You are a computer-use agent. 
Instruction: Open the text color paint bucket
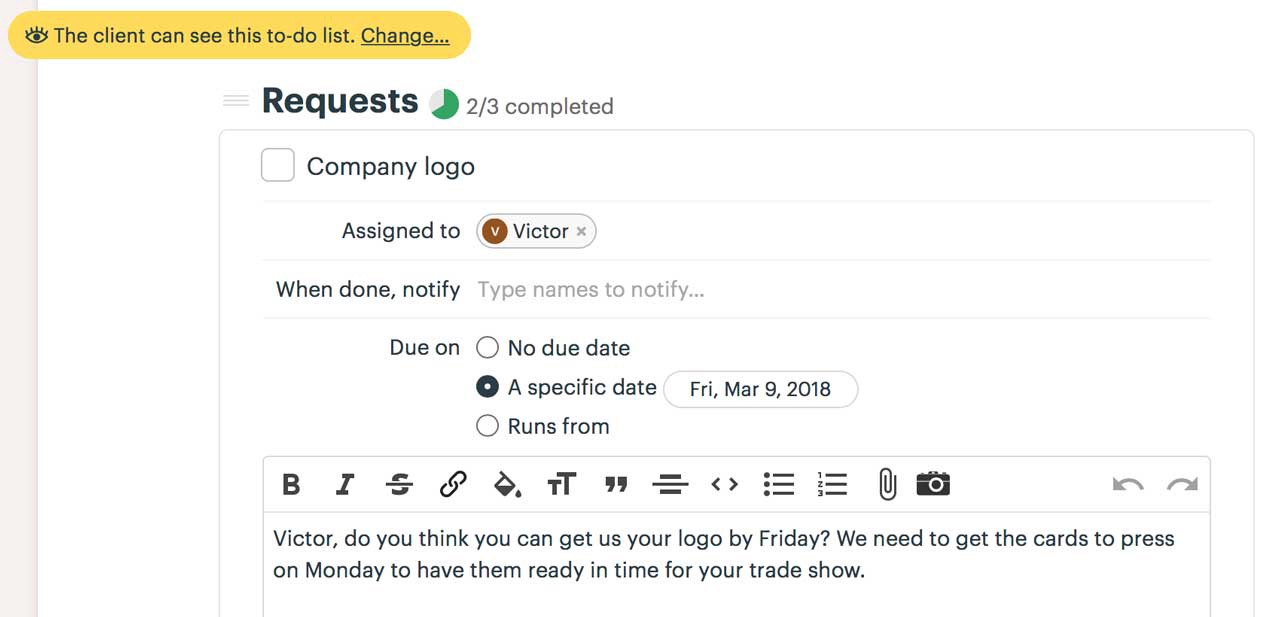pos(507,485)
